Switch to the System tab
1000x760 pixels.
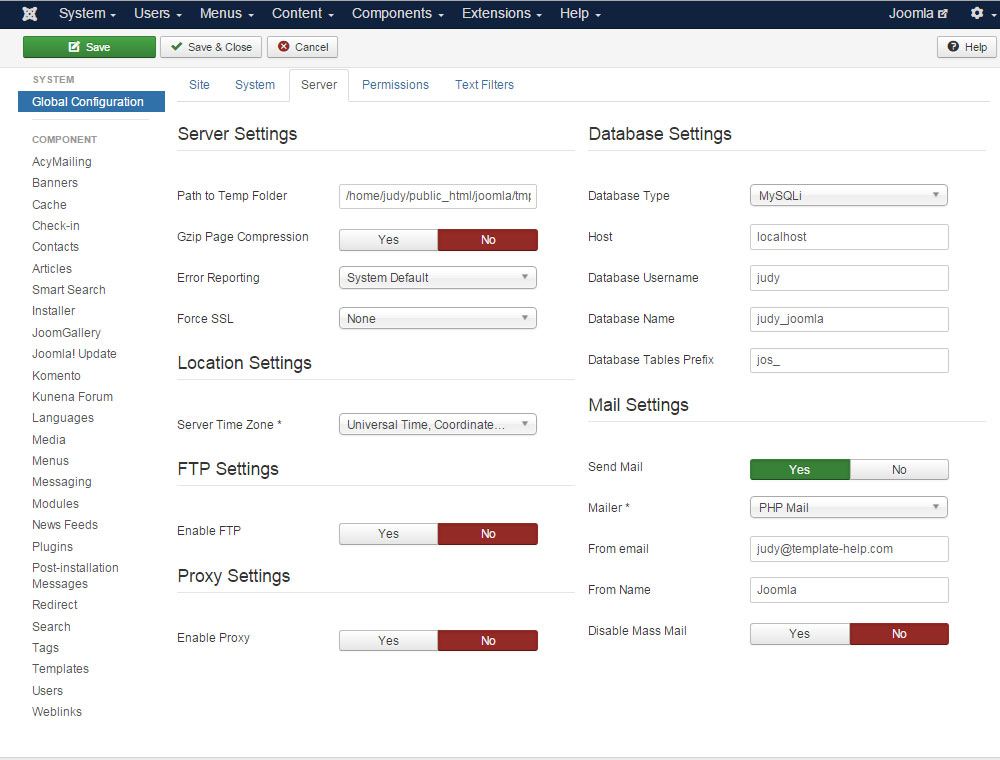point(255,85)
